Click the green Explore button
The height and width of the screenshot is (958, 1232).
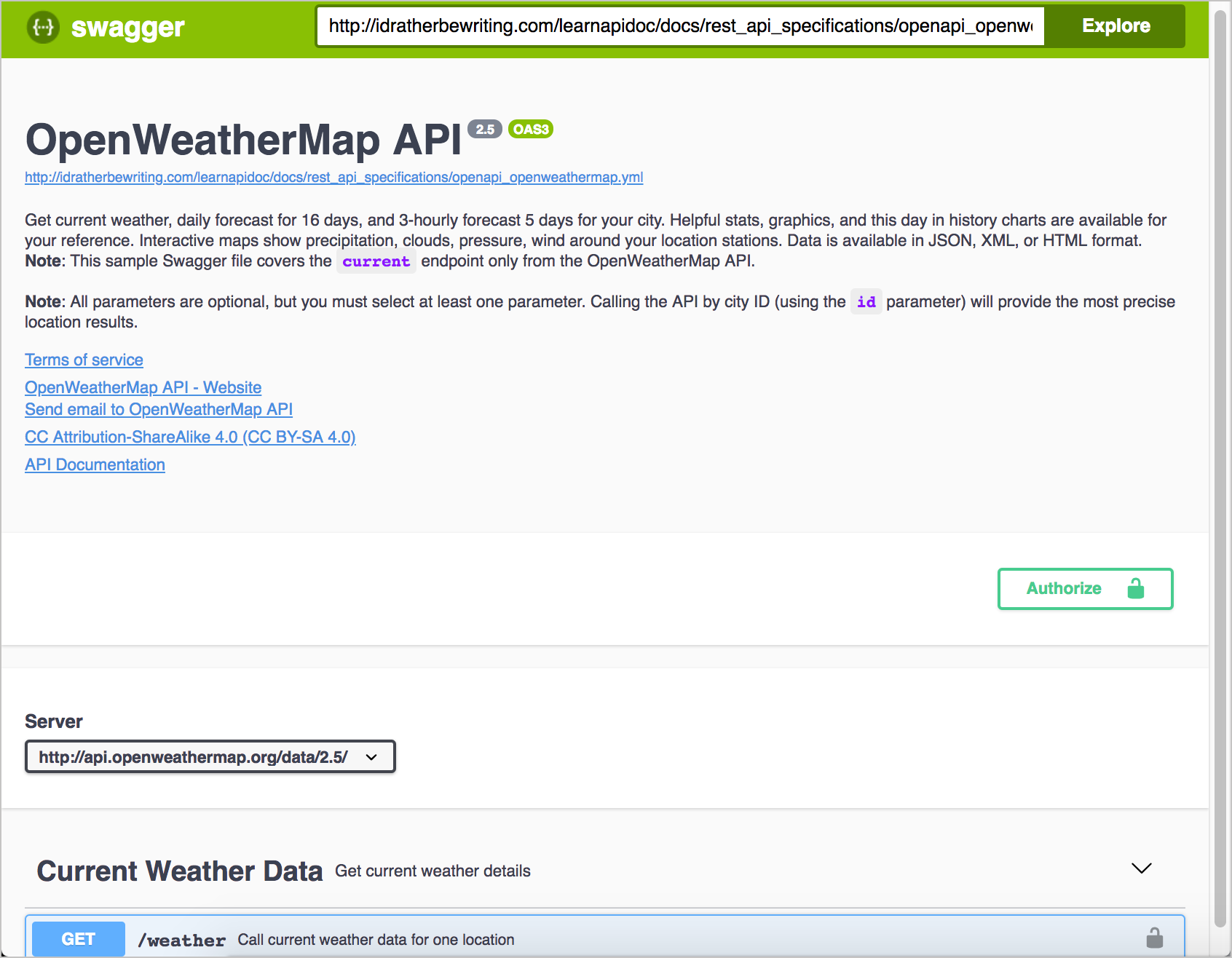[x=1115, y=26]
